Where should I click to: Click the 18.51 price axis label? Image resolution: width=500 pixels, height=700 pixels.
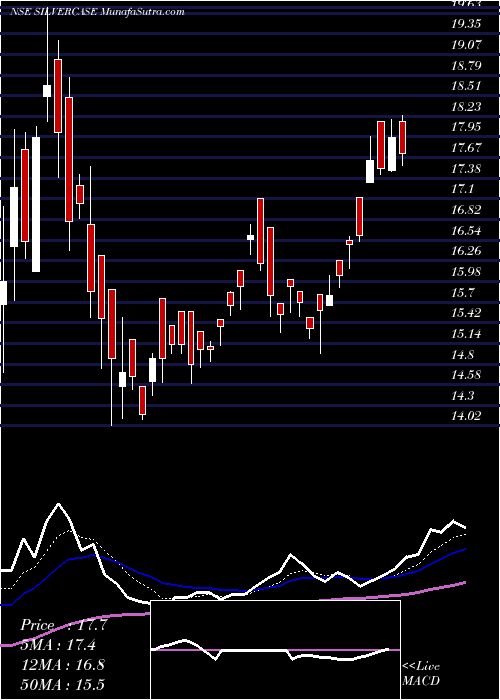click(x=466, y=85)
